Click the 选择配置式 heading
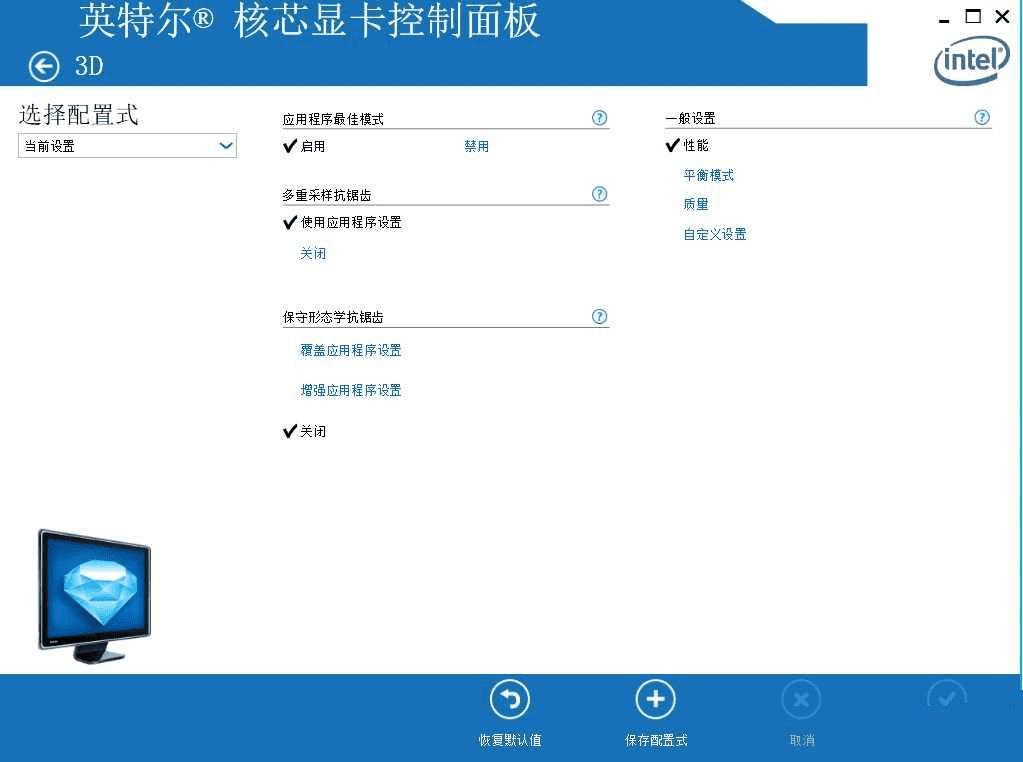This screenshot has height=762, width=1023. pos(78,115)
